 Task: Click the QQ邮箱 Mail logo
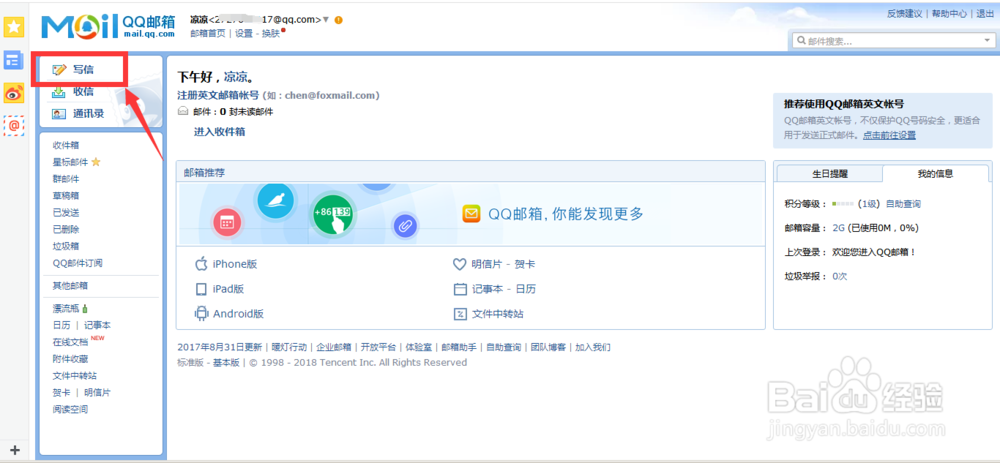[x=108, y=26]
